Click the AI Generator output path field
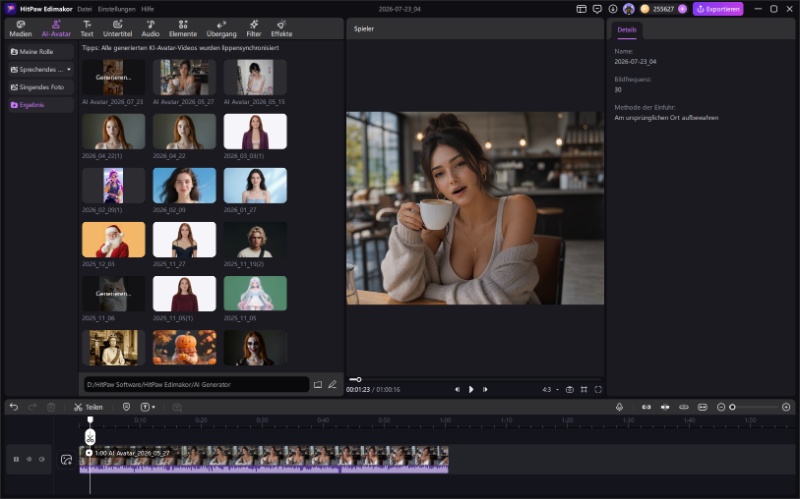 [x=196, y=384]
